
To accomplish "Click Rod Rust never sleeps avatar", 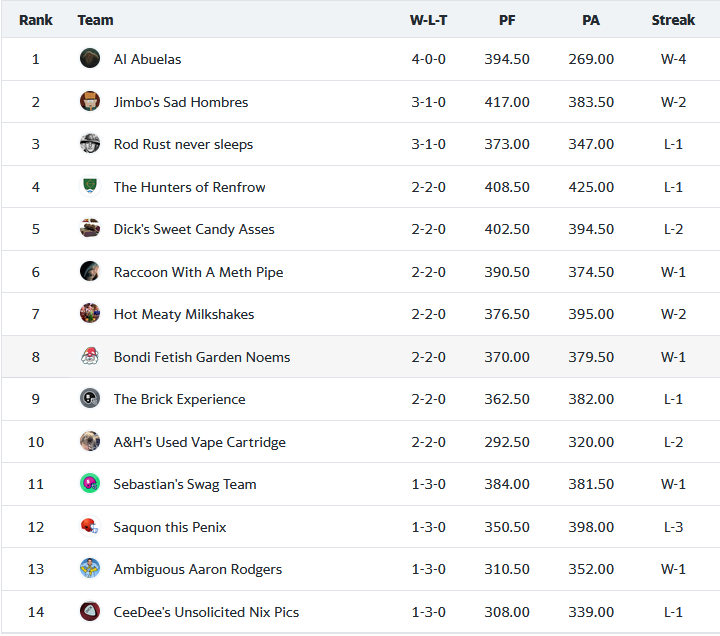I will pos(90,144).
